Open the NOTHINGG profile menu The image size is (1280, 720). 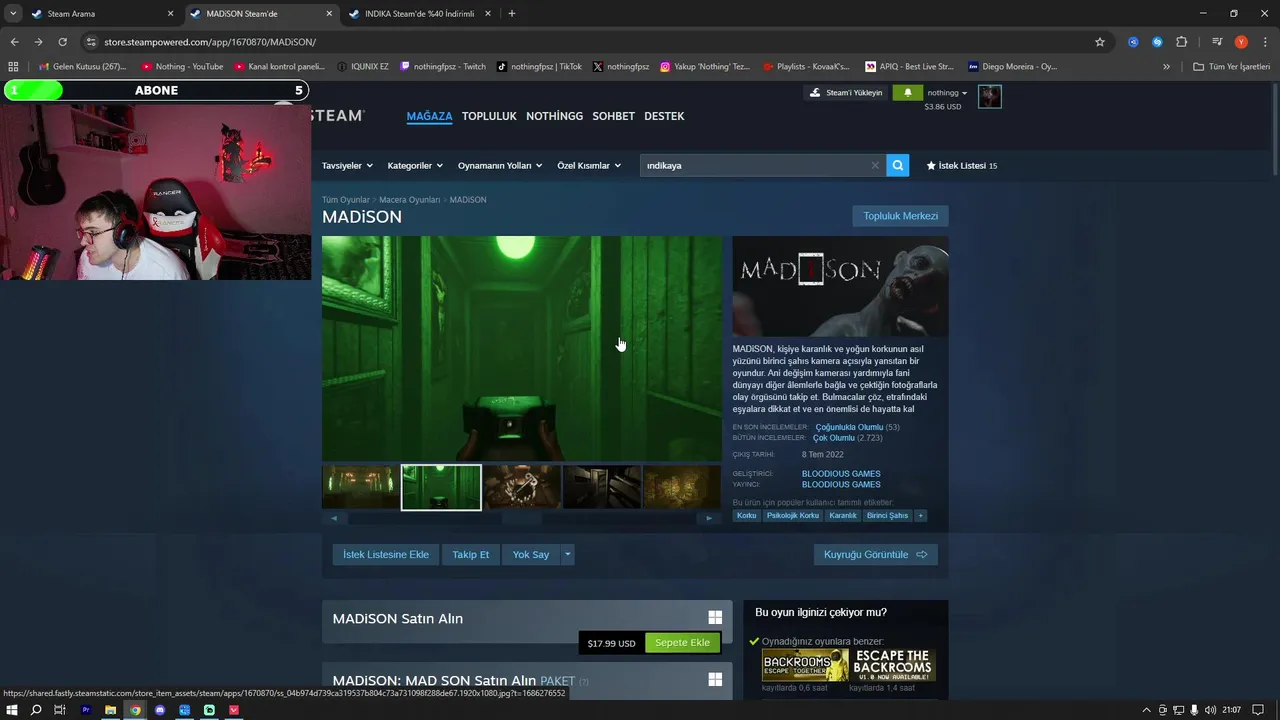[554, 116]
